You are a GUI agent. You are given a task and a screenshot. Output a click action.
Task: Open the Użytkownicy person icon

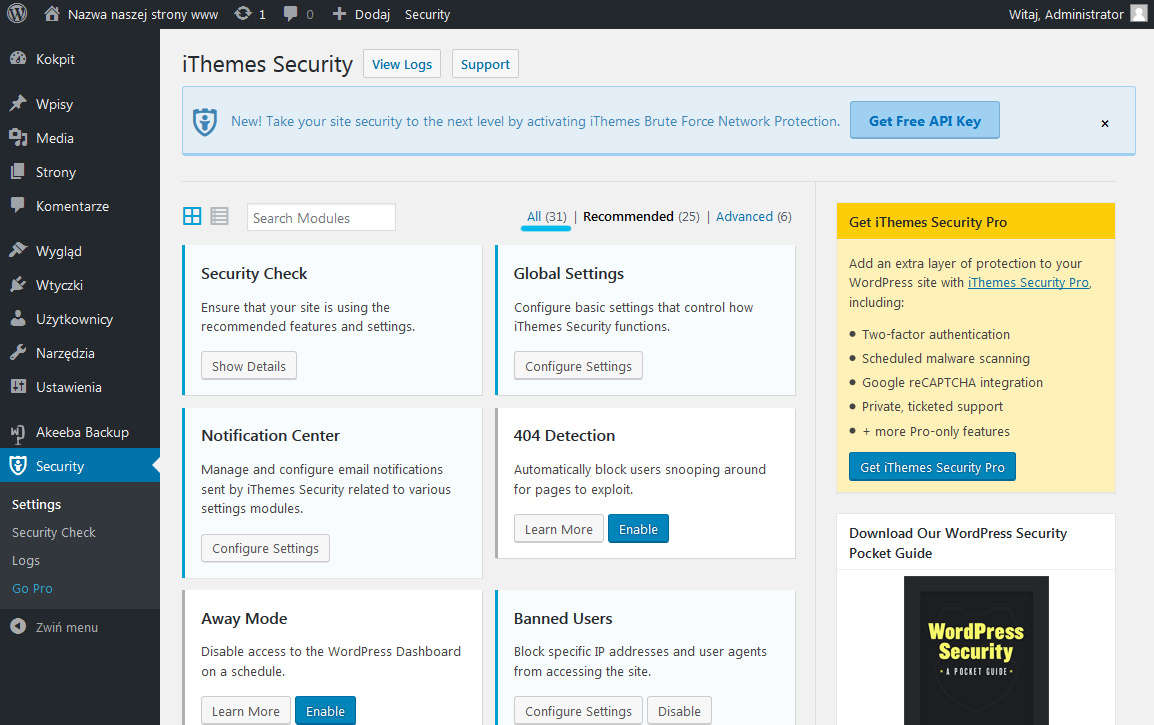point(18,319)
